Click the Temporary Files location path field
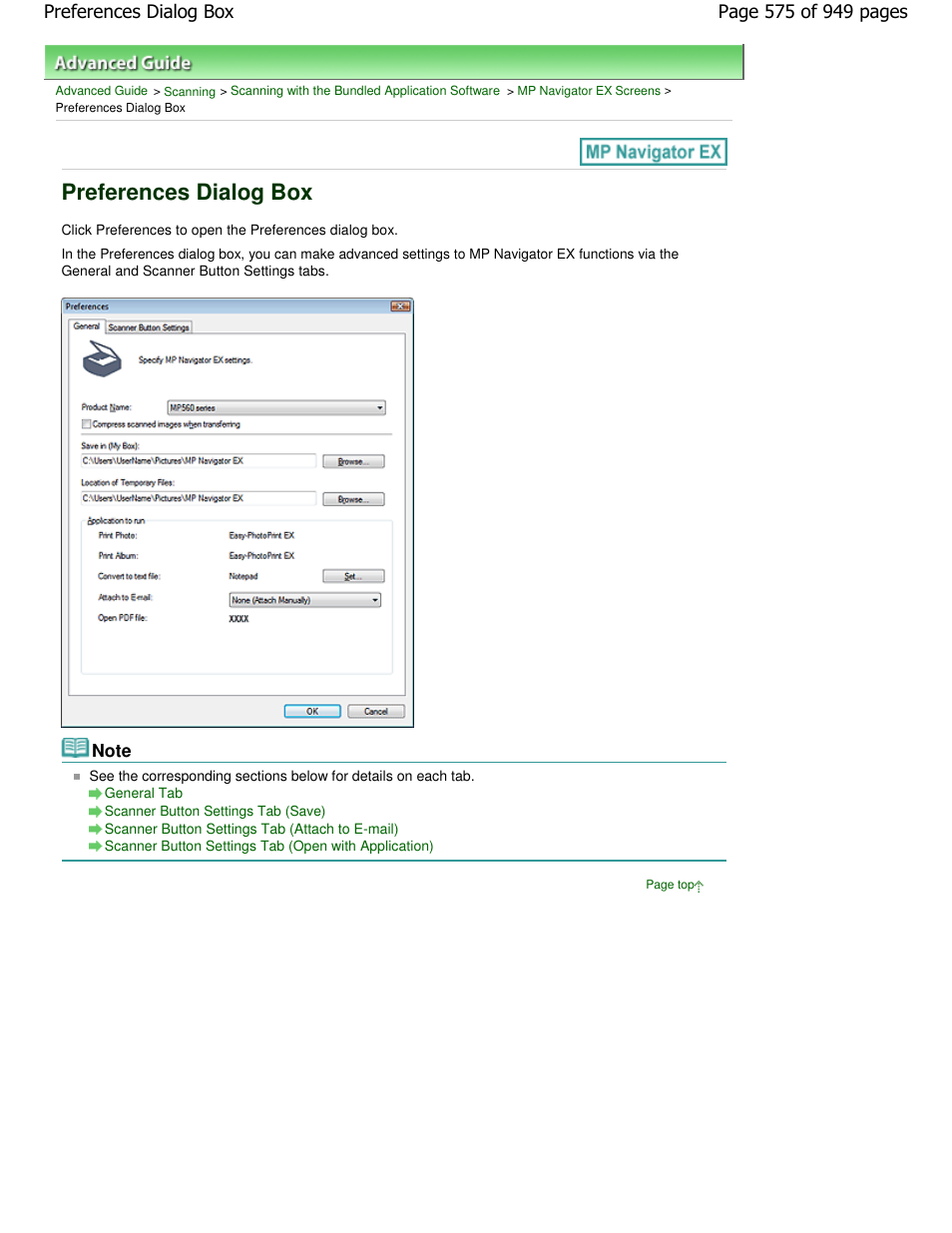952x1233 pixels. click(x=199, y=498)
